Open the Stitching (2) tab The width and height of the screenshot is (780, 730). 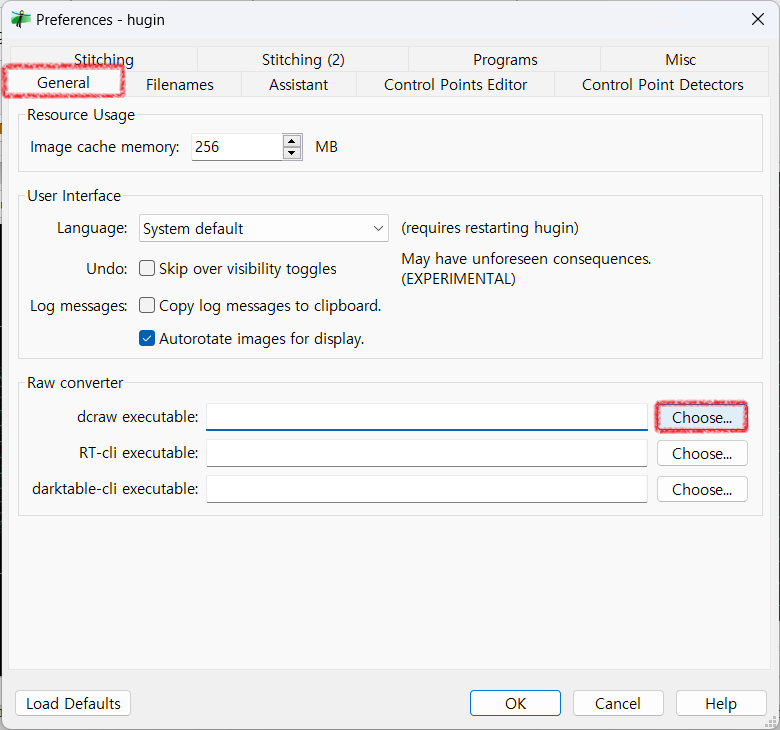(x=303, y=59)
